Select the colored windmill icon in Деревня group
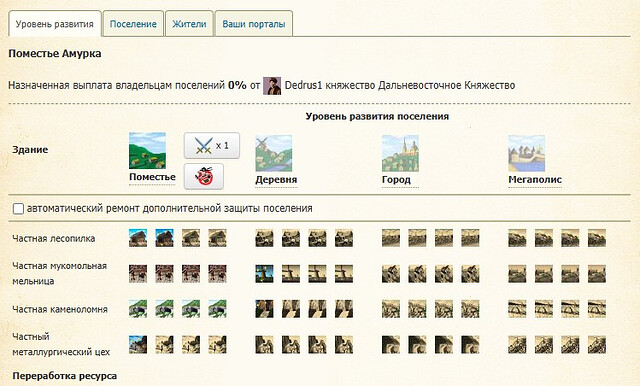Image resolution: width=640 pixels, height=386 pixels. (x=264, y=274)
